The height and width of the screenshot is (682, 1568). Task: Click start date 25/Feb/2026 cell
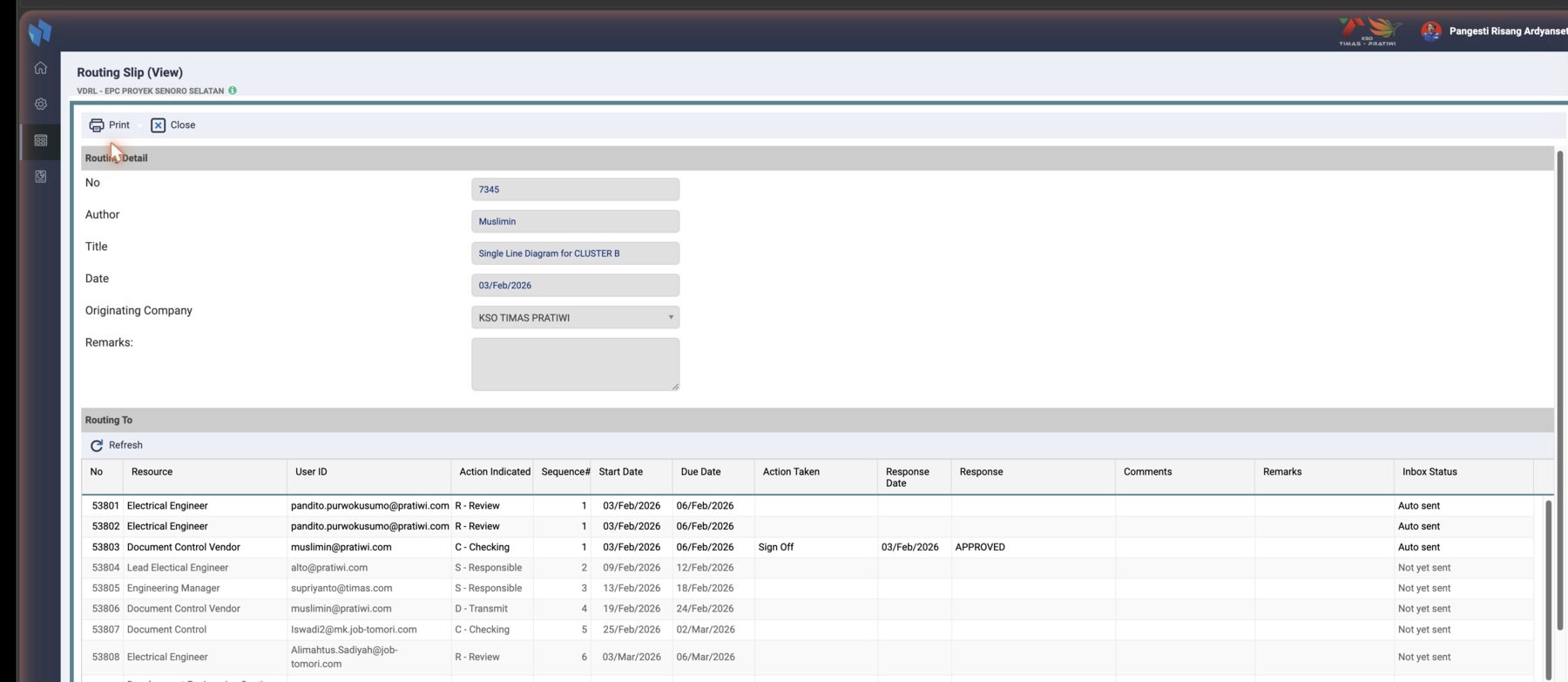pyautogui.click(x=632, y=630)
